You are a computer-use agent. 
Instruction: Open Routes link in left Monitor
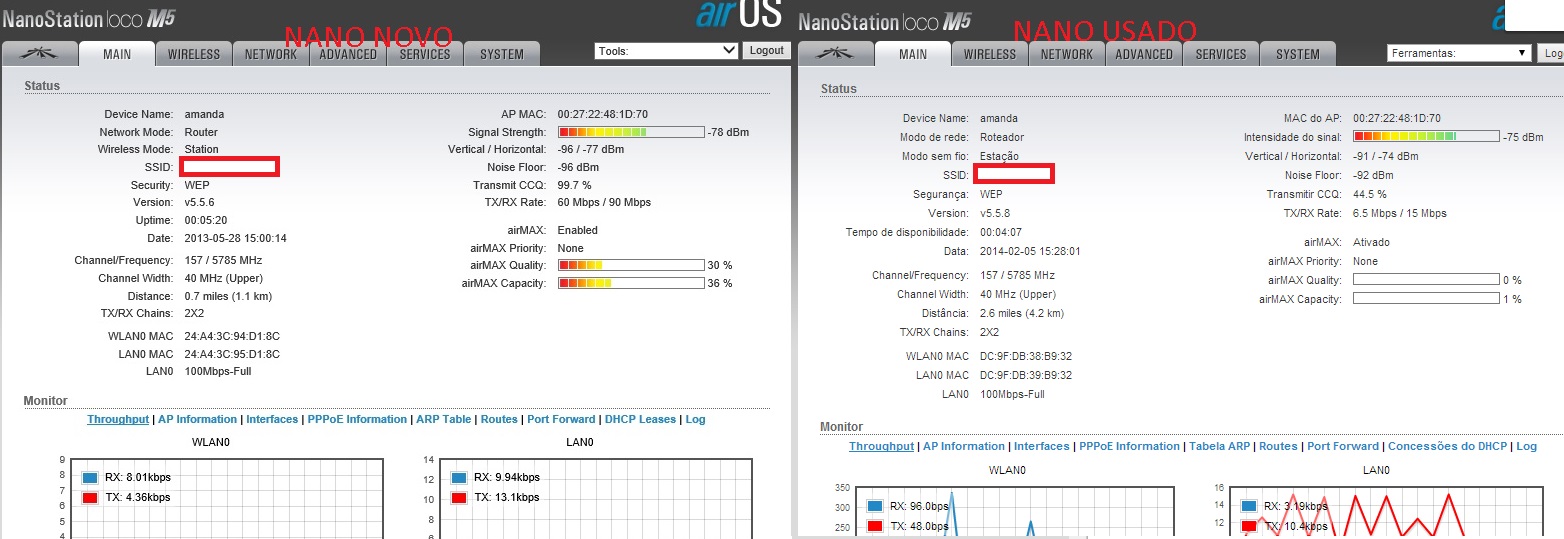[499, 420]
